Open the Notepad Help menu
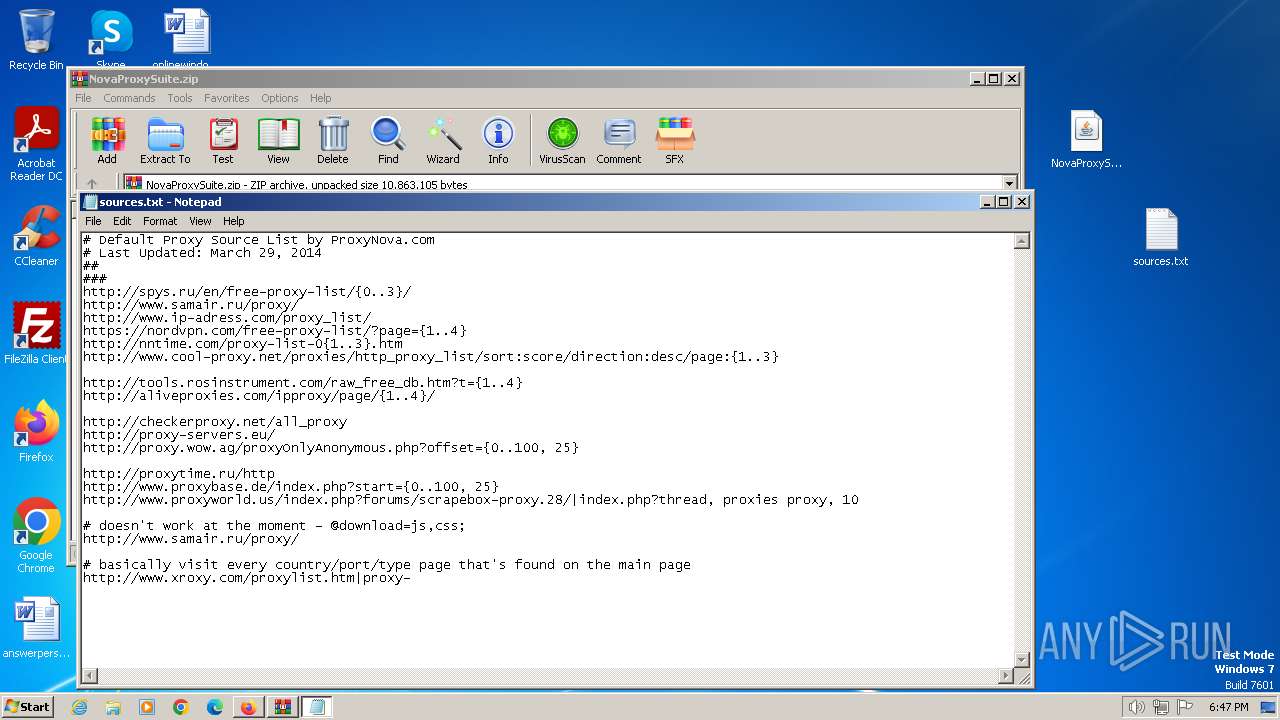1280x720 pixels. 233,221
